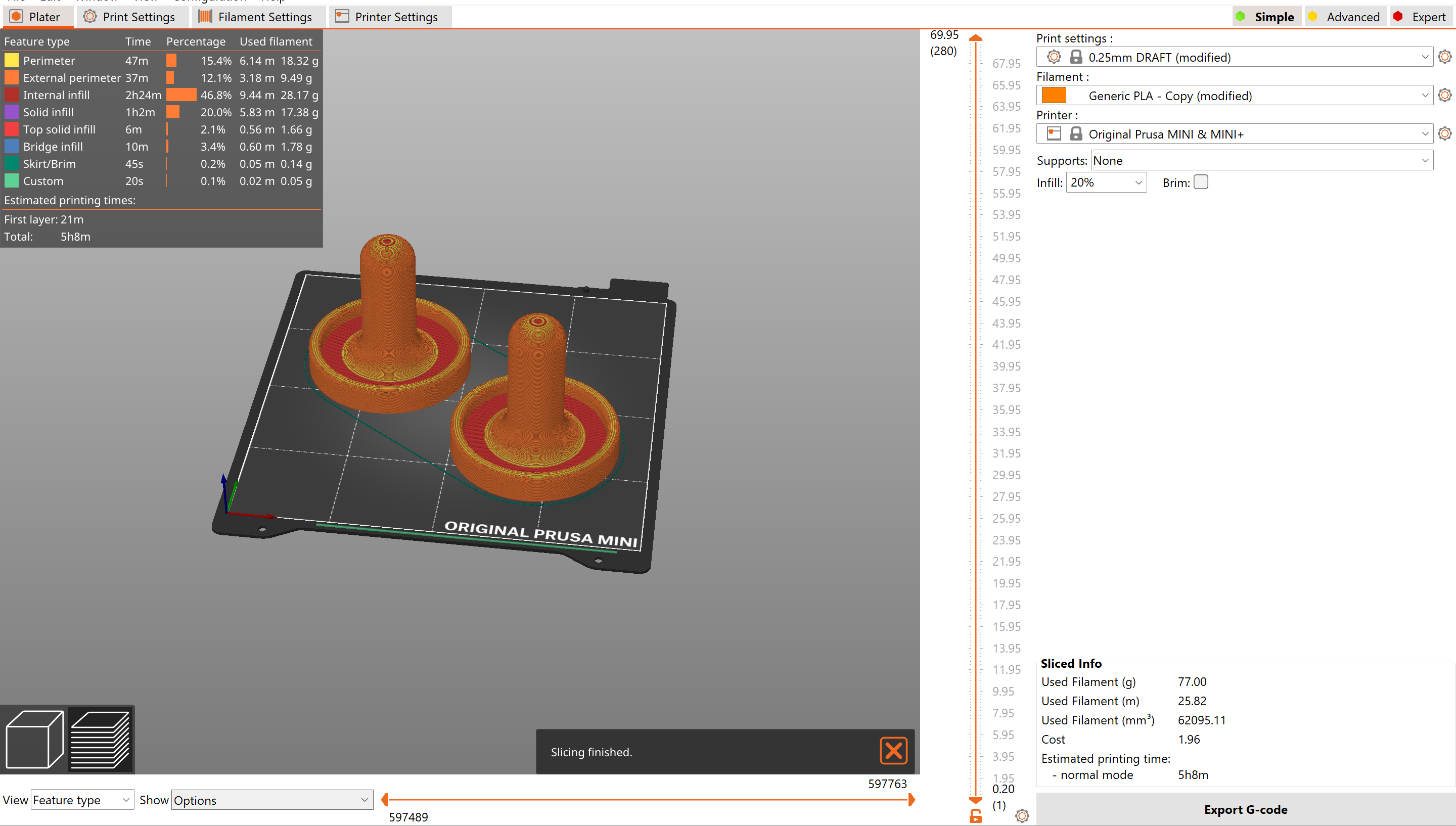
Task: Click the Printer preset edit gear icon
Action: pos(1445,134)
